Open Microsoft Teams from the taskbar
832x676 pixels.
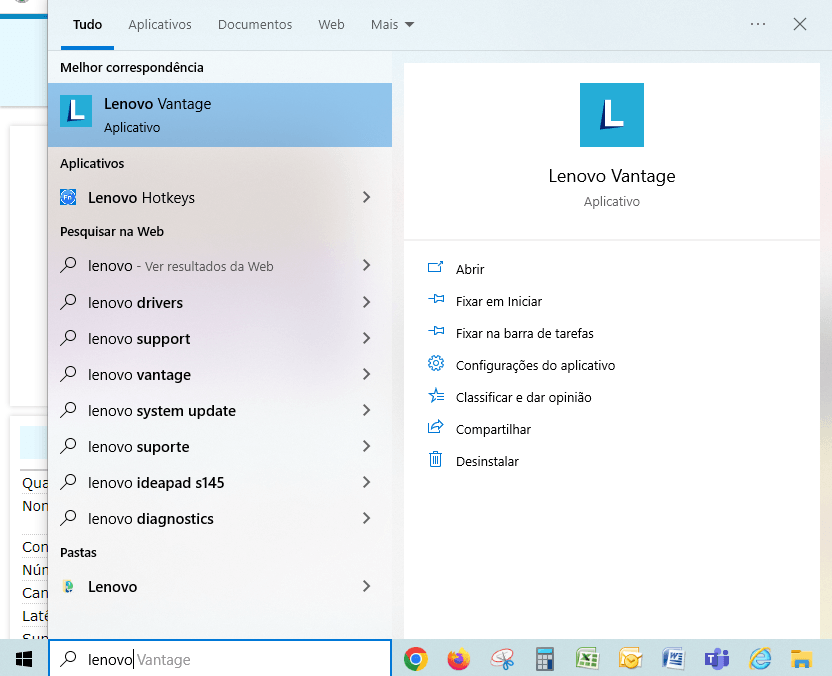click(x=716, y=659)
